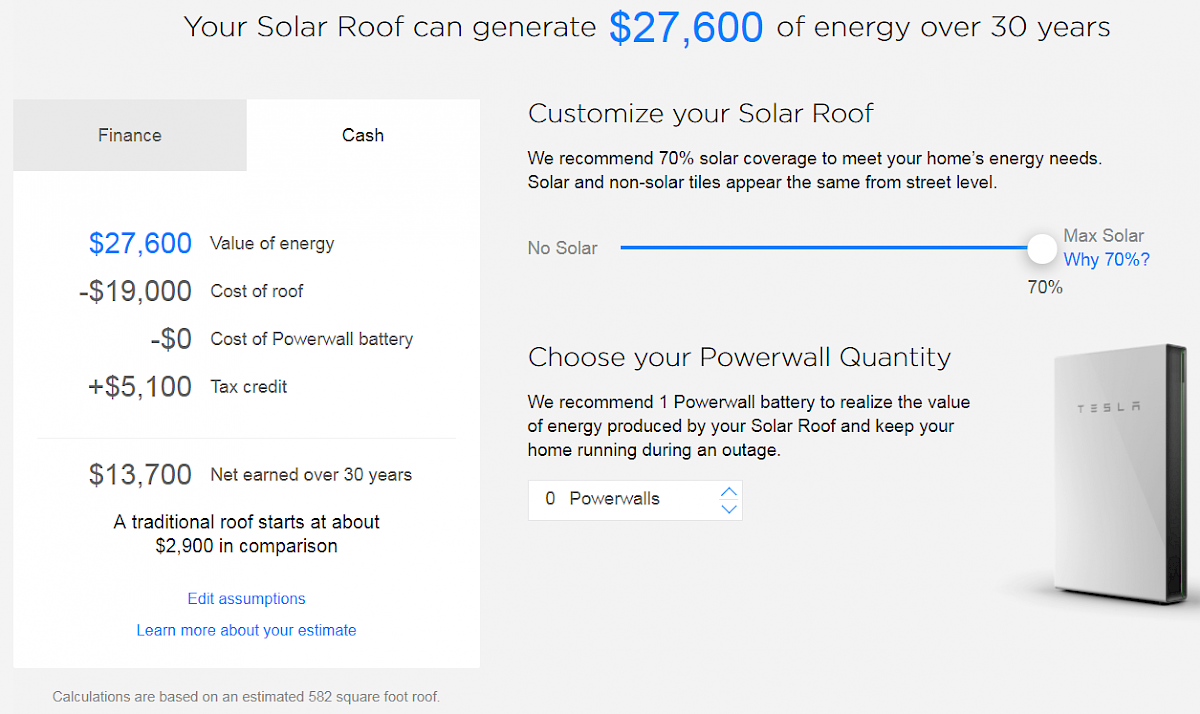
Task: Switch to the Finance tab
Action: click(130, 135)
